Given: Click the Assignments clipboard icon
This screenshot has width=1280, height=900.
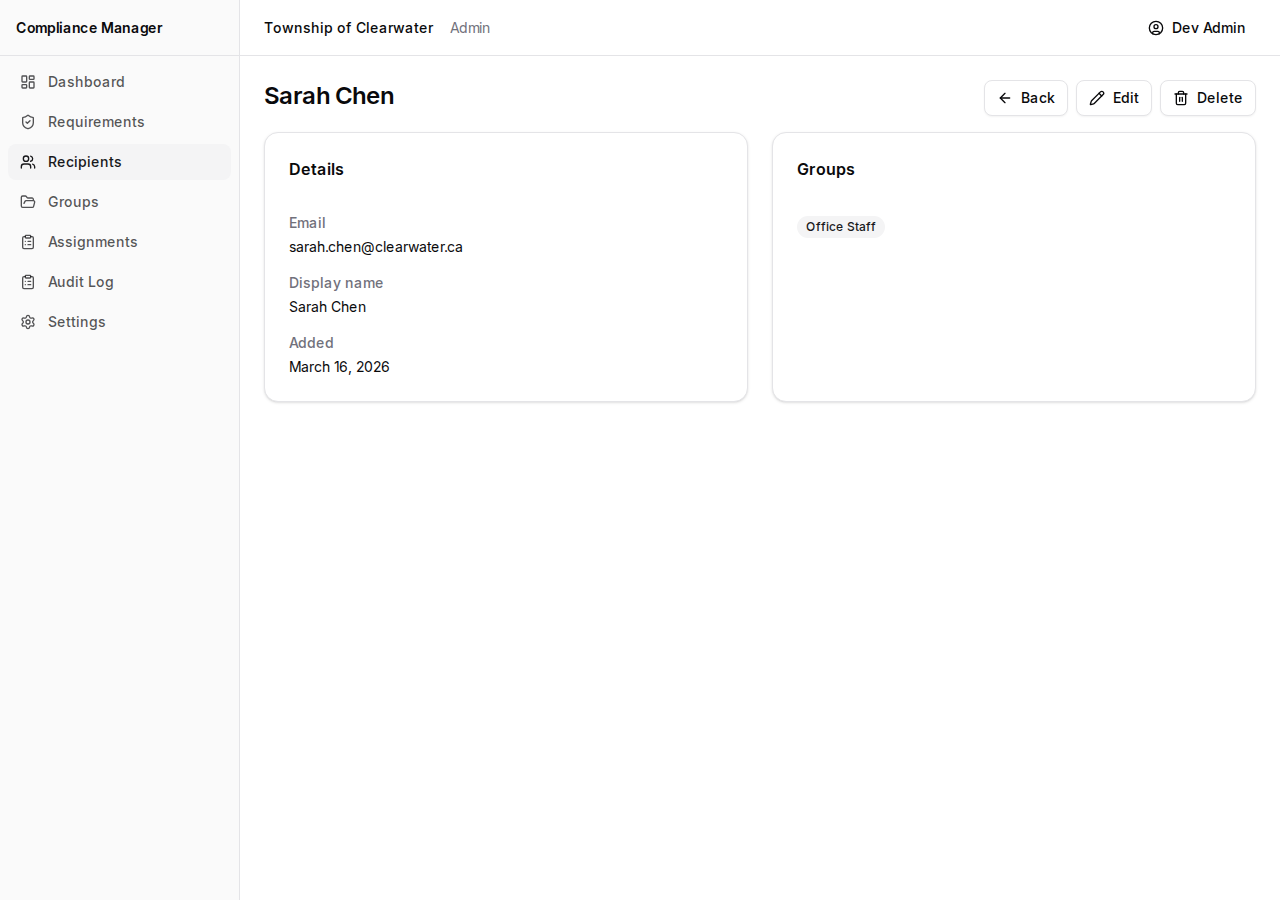Looking at the screenshot, I should [x=28, y=242].
